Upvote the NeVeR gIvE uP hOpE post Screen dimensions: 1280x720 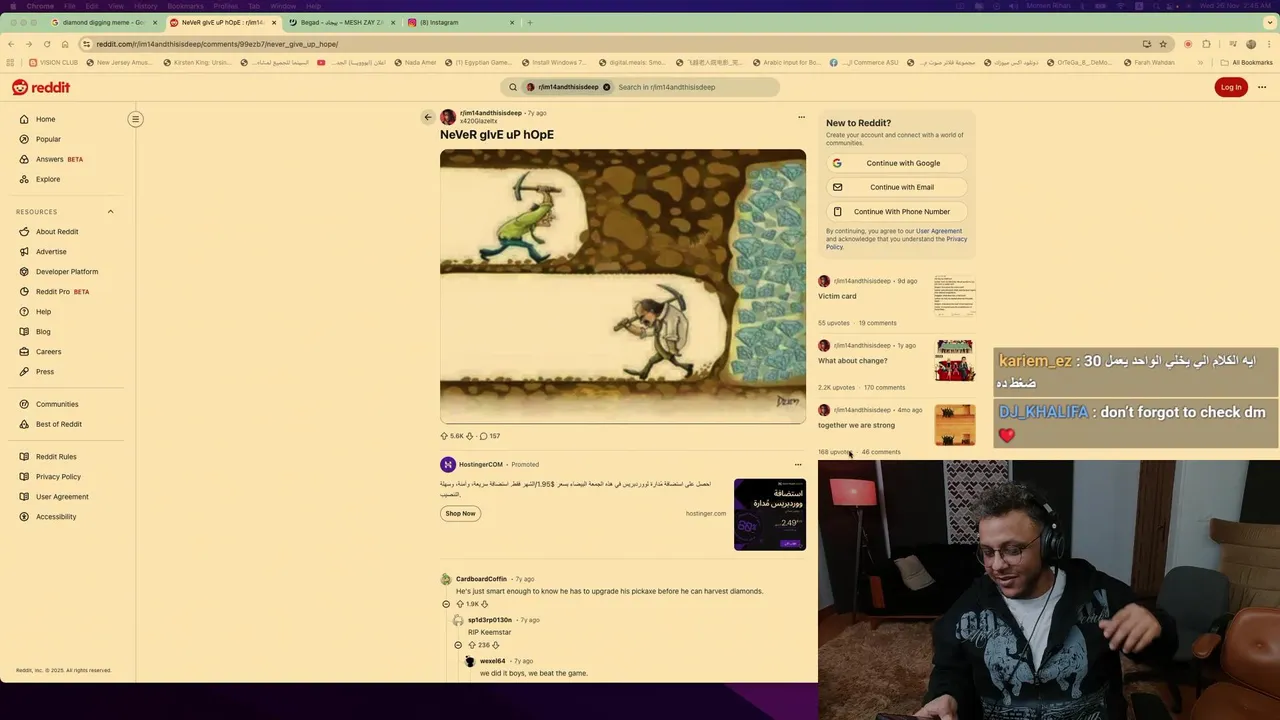pyautogui.click(x=444, y=436)
